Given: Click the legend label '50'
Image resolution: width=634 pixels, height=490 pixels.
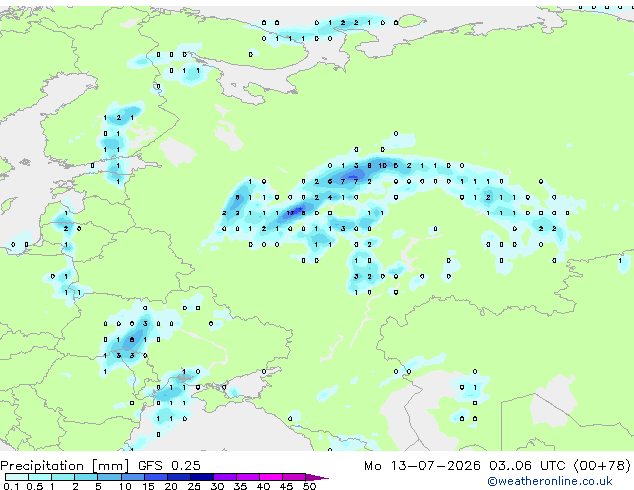Looking at the screenshot, I should click(309, 486).
